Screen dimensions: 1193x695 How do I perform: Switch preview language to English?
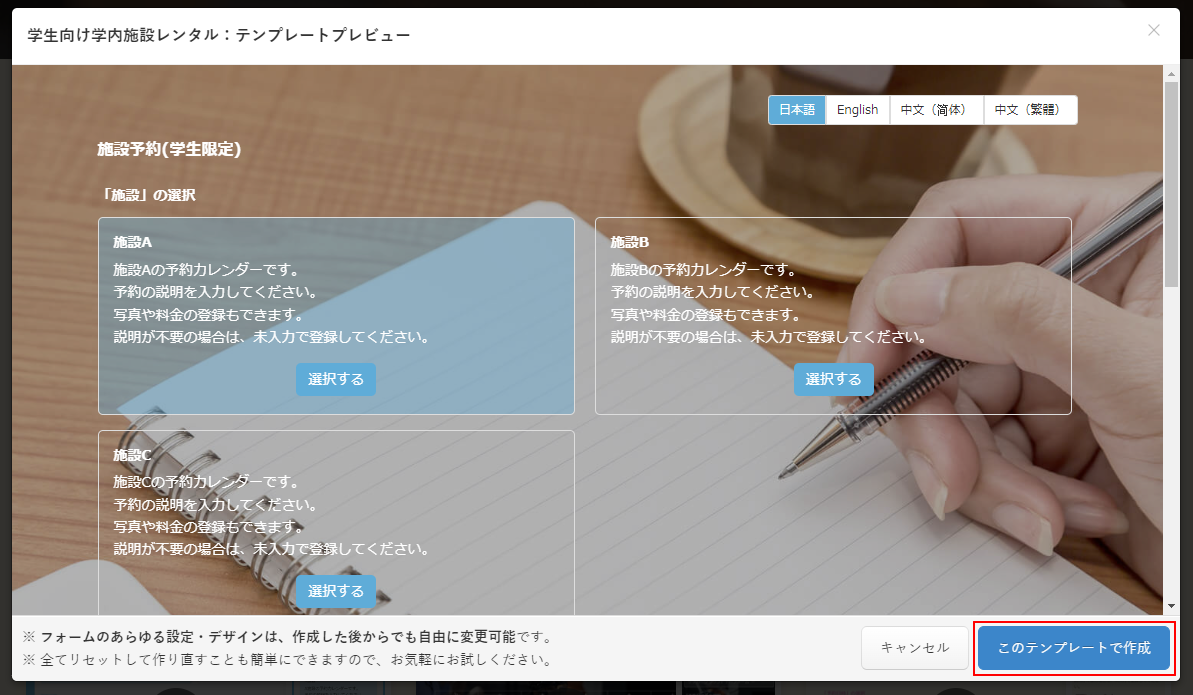click(857, 110)
